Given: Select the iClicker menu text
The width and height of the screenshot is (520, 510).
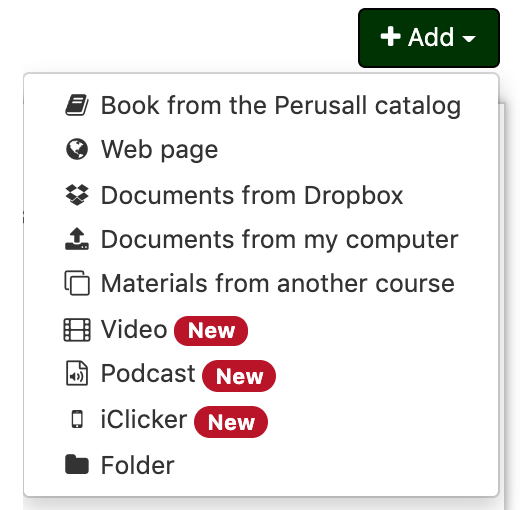Looking at the screenshot, I should pyautogui.click(x=144, y=419).
